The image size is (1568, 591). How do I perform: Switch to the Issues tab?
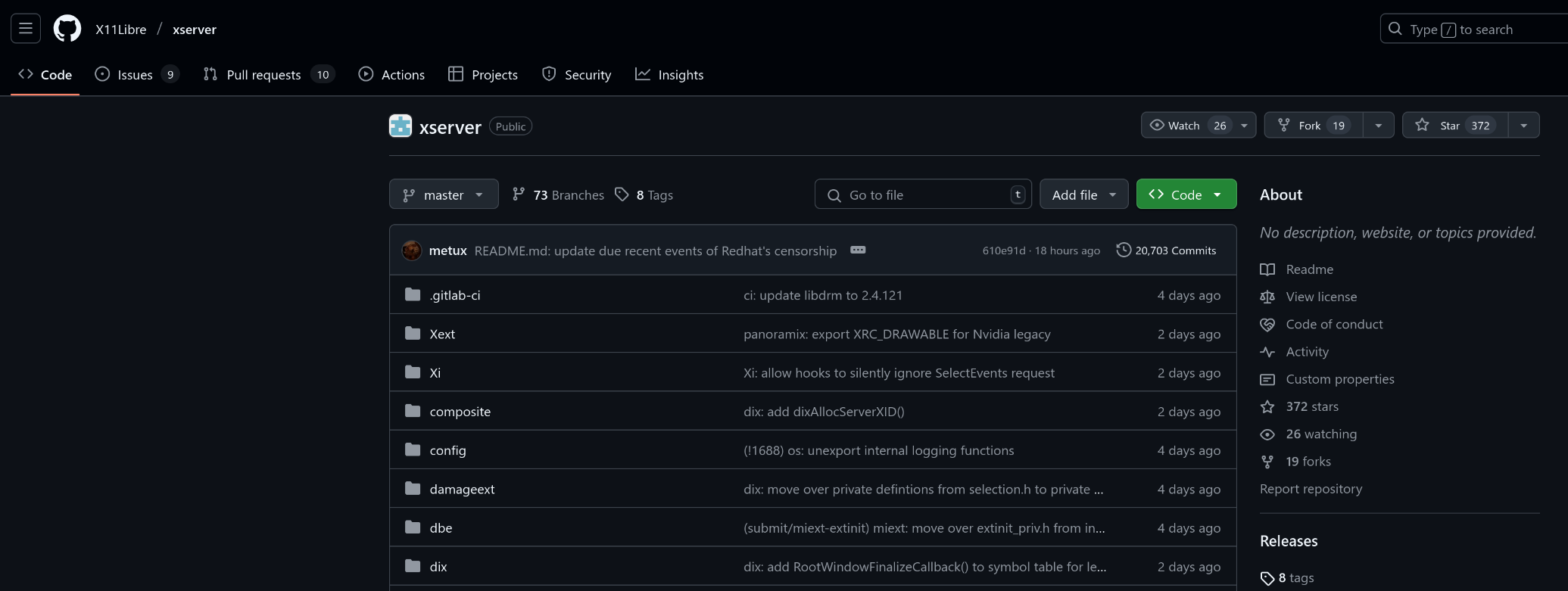136,74
